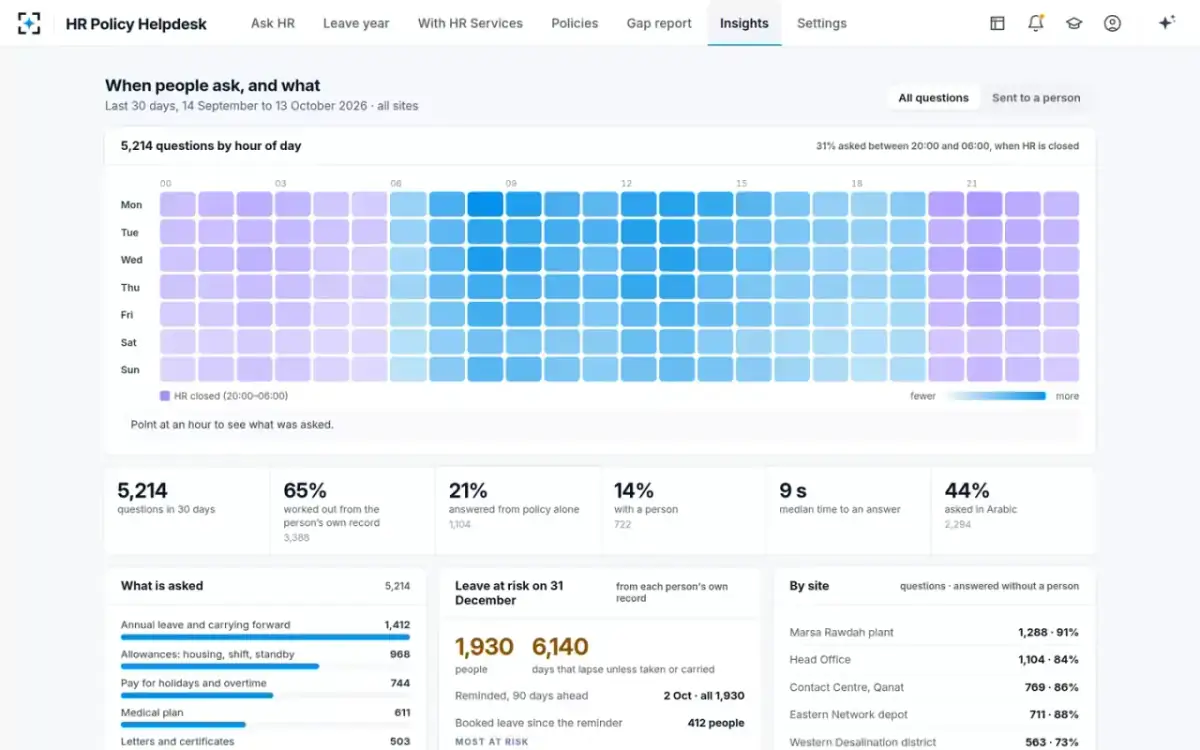Open the With HR Services tab
This screenshot has height=750, width=1200.
point(470,23)
